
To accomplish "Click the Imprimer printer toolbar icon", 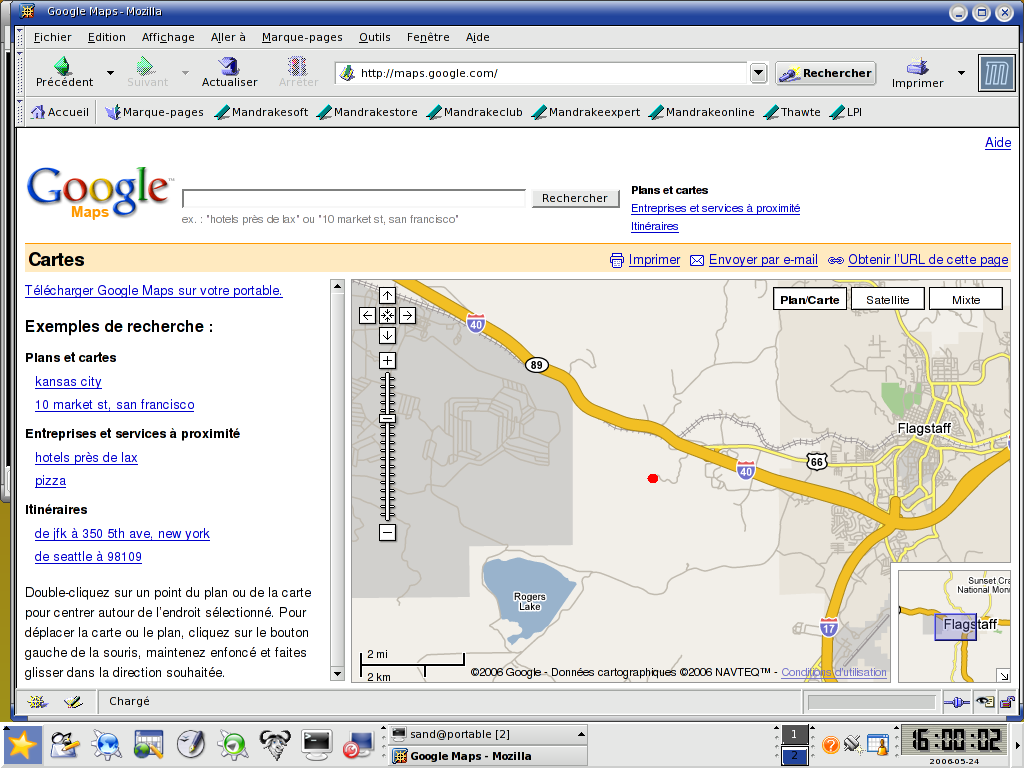I will click(918, 72).
